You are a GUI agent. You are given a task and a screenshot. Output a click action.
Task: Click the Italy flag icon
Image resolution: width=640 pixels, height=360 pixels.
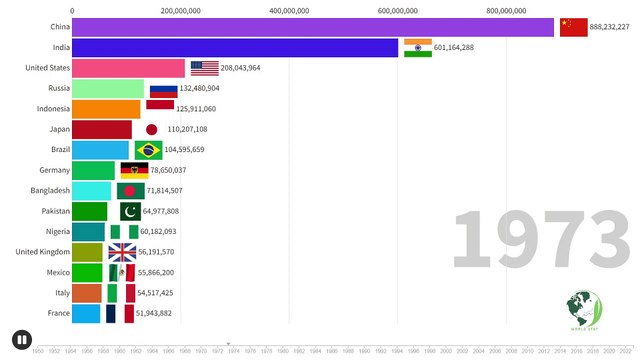(121, 293)
